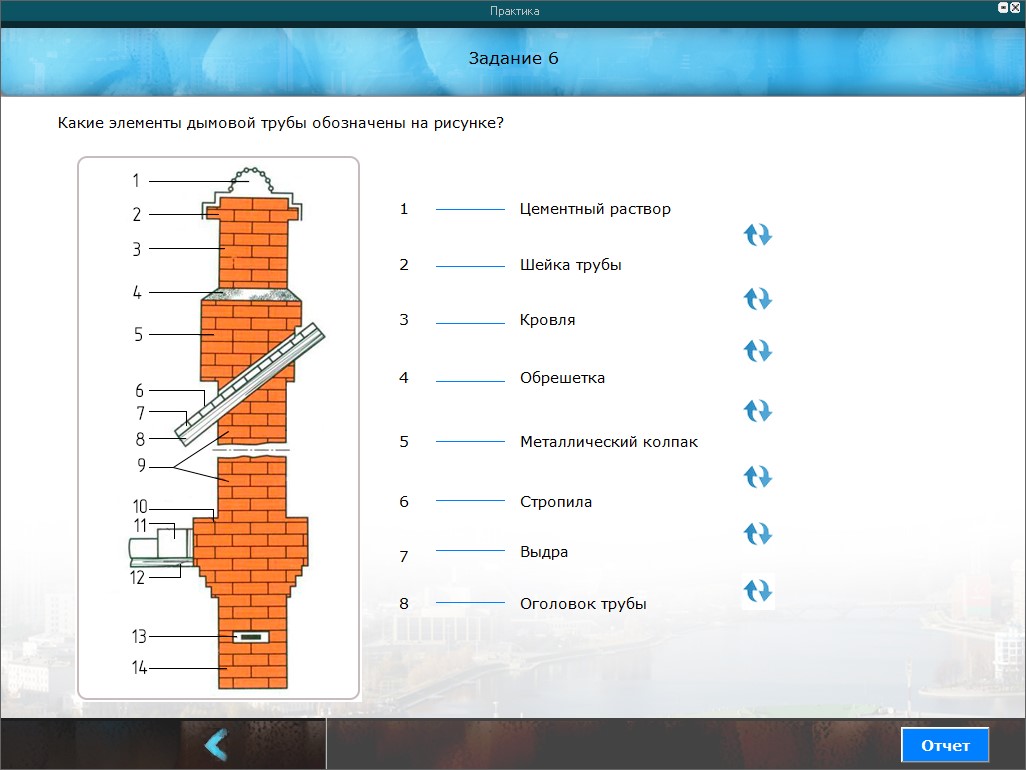1026x770 pixels.
Task: Select the 'Оголовок трубы' answer text
Action: pyautogui.click(x=583, y=604)
